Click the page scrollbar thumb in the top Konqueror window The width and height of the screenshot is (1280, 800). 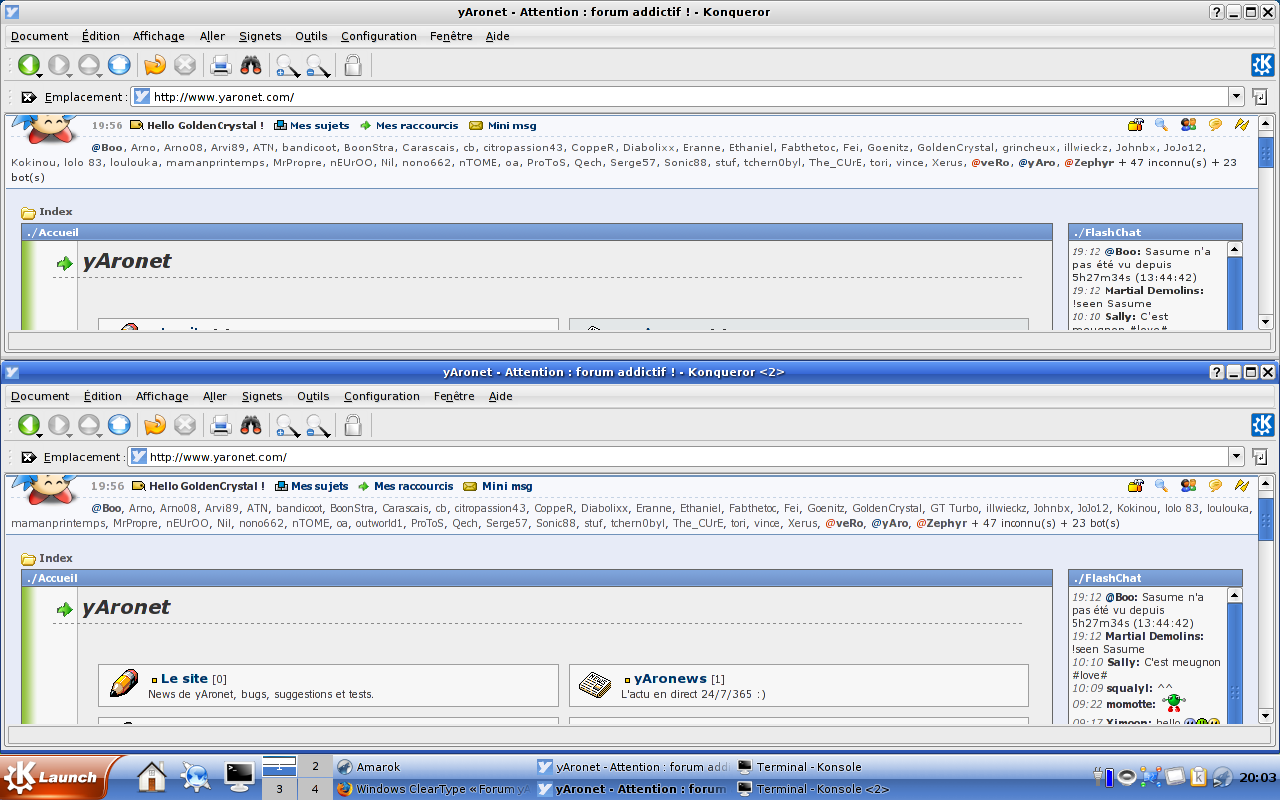pyautogui.click(x=1265, y=154)
